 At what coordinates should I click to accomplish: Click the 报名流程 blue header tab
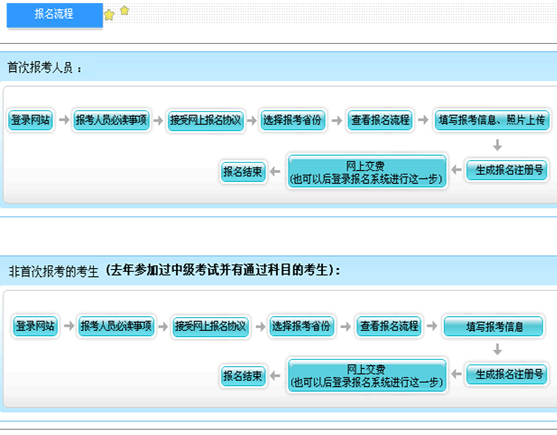(x=55, y=15)
